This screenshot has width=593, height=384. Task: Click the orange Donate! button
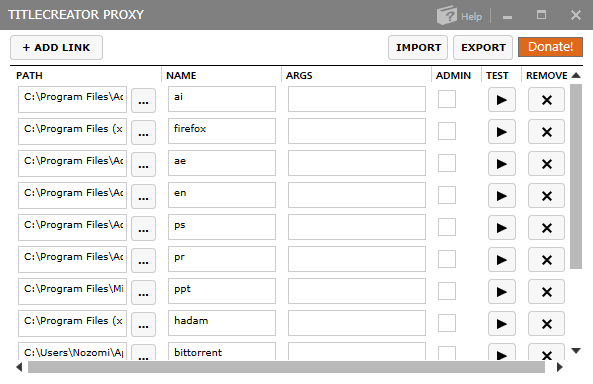550,47
